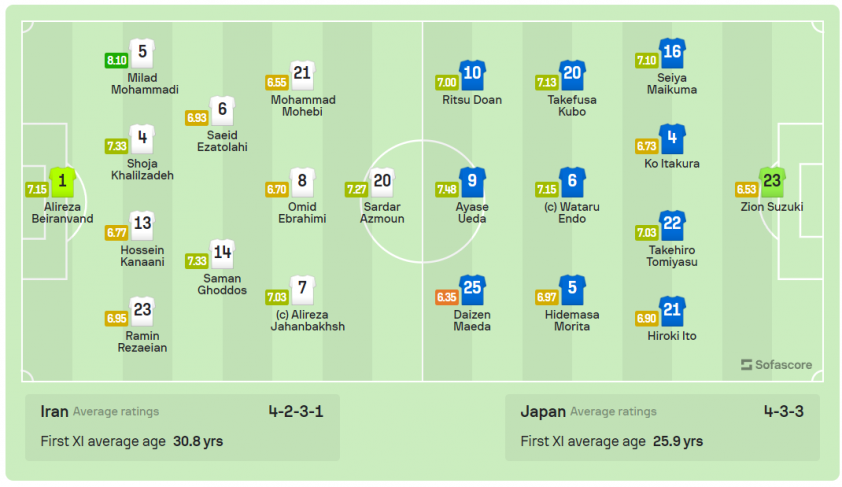Select Zion Suzuki's green number 23 jersey
Viewport: 842px width, 487px height.
tap(772, 183)
